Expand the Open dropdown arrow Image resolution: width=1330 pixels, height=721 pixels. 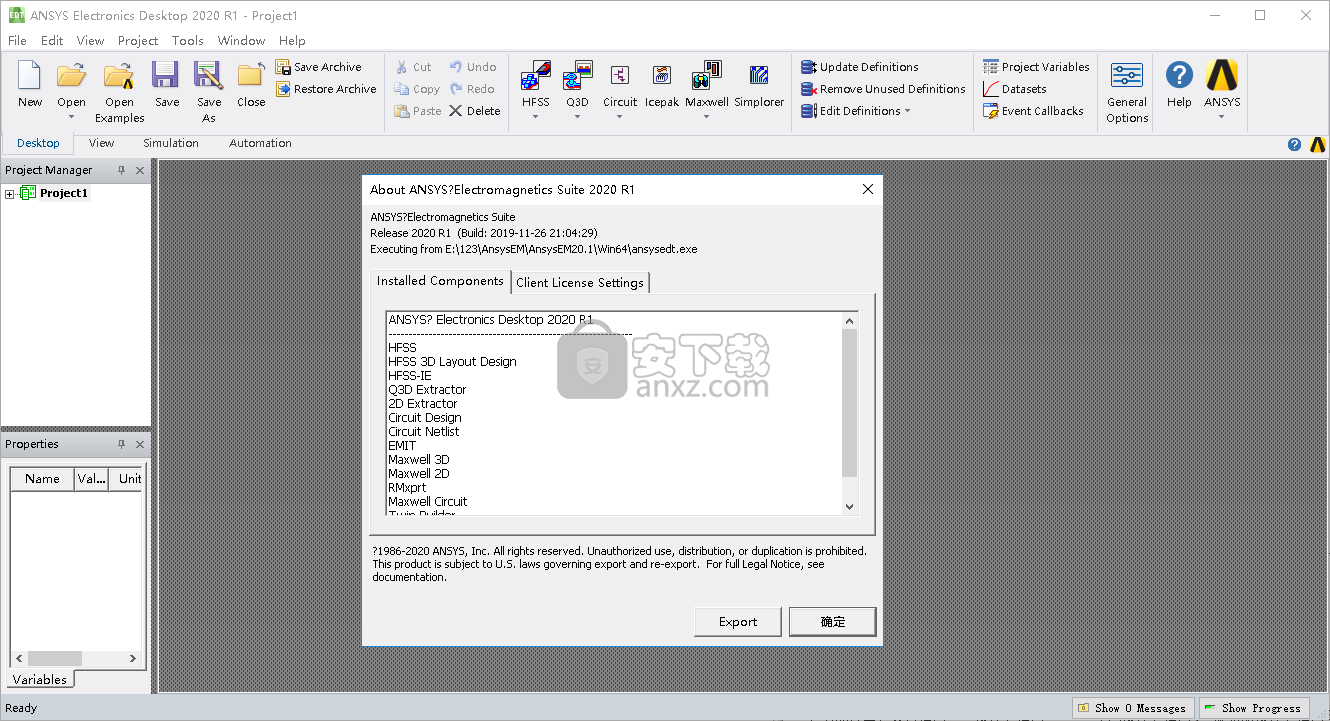click(71, 117)
